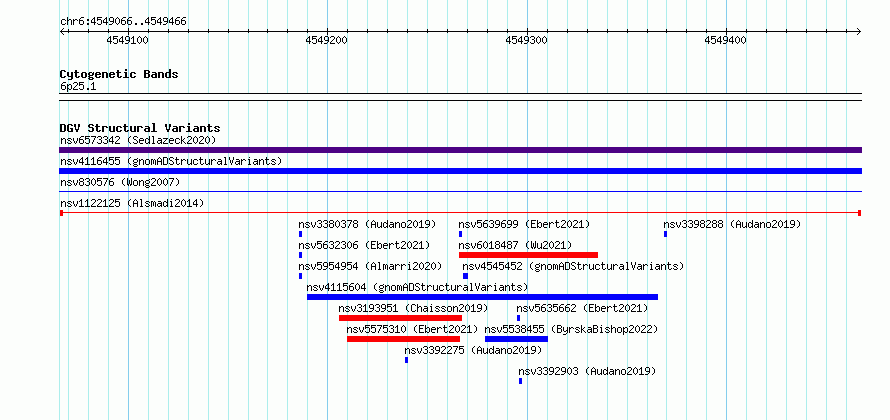Click the small blue nsv5632306 marker
Image resolution: width=890 pixels, height=420 pixels.
point(300,255)
